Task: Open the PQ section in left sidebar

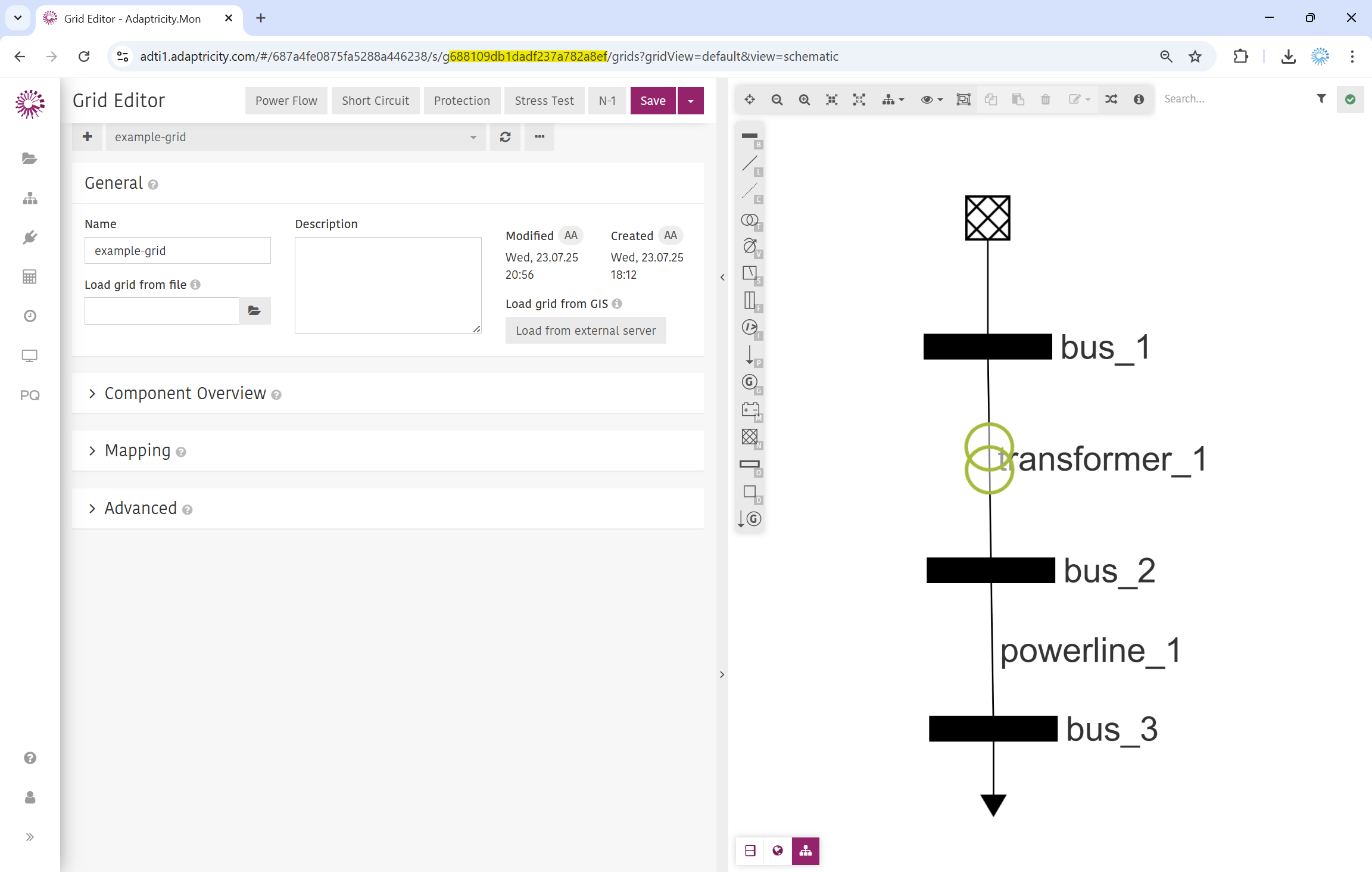Action: [x=30, y=395]
